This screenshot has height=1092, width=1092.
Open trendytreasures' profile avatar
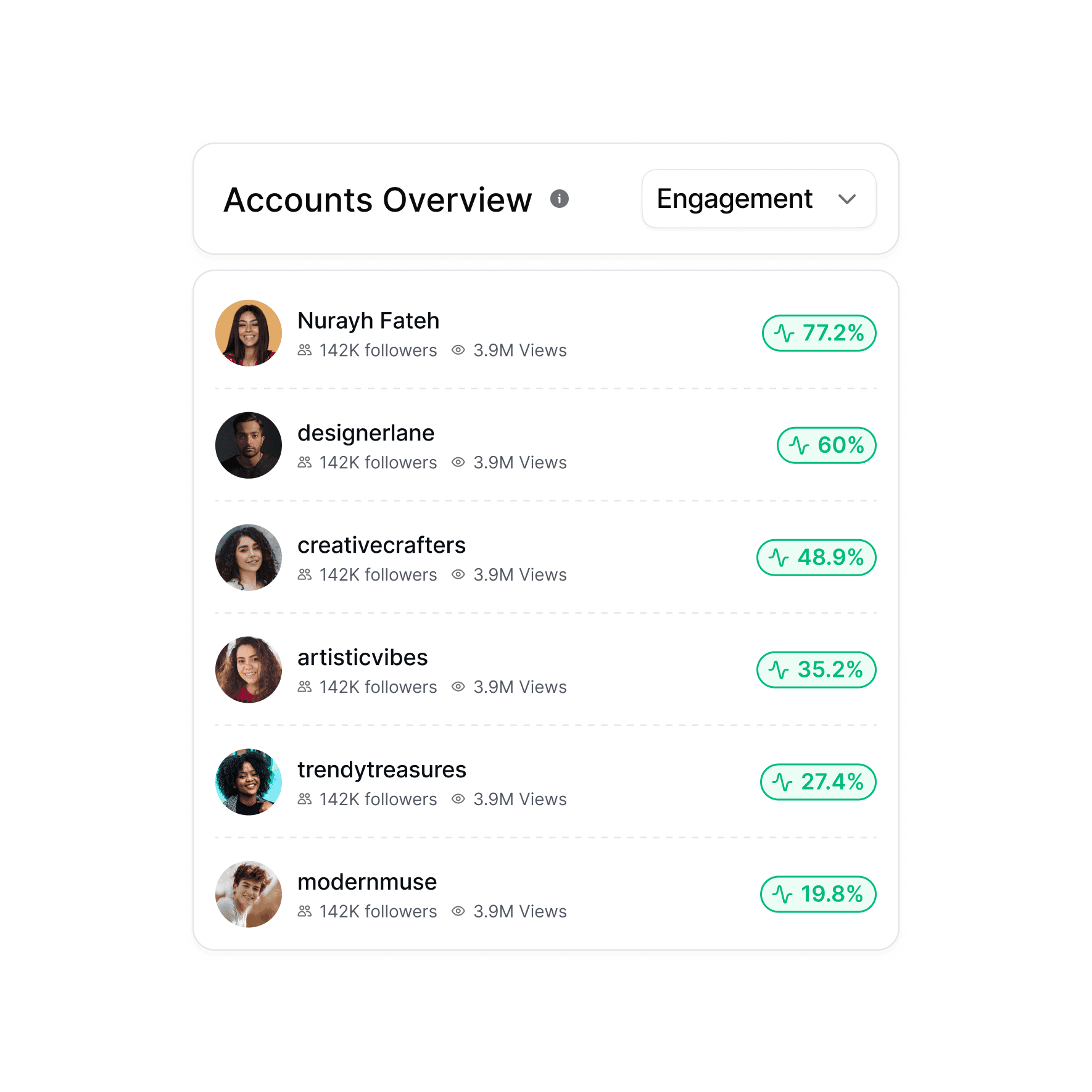(249, 782)
